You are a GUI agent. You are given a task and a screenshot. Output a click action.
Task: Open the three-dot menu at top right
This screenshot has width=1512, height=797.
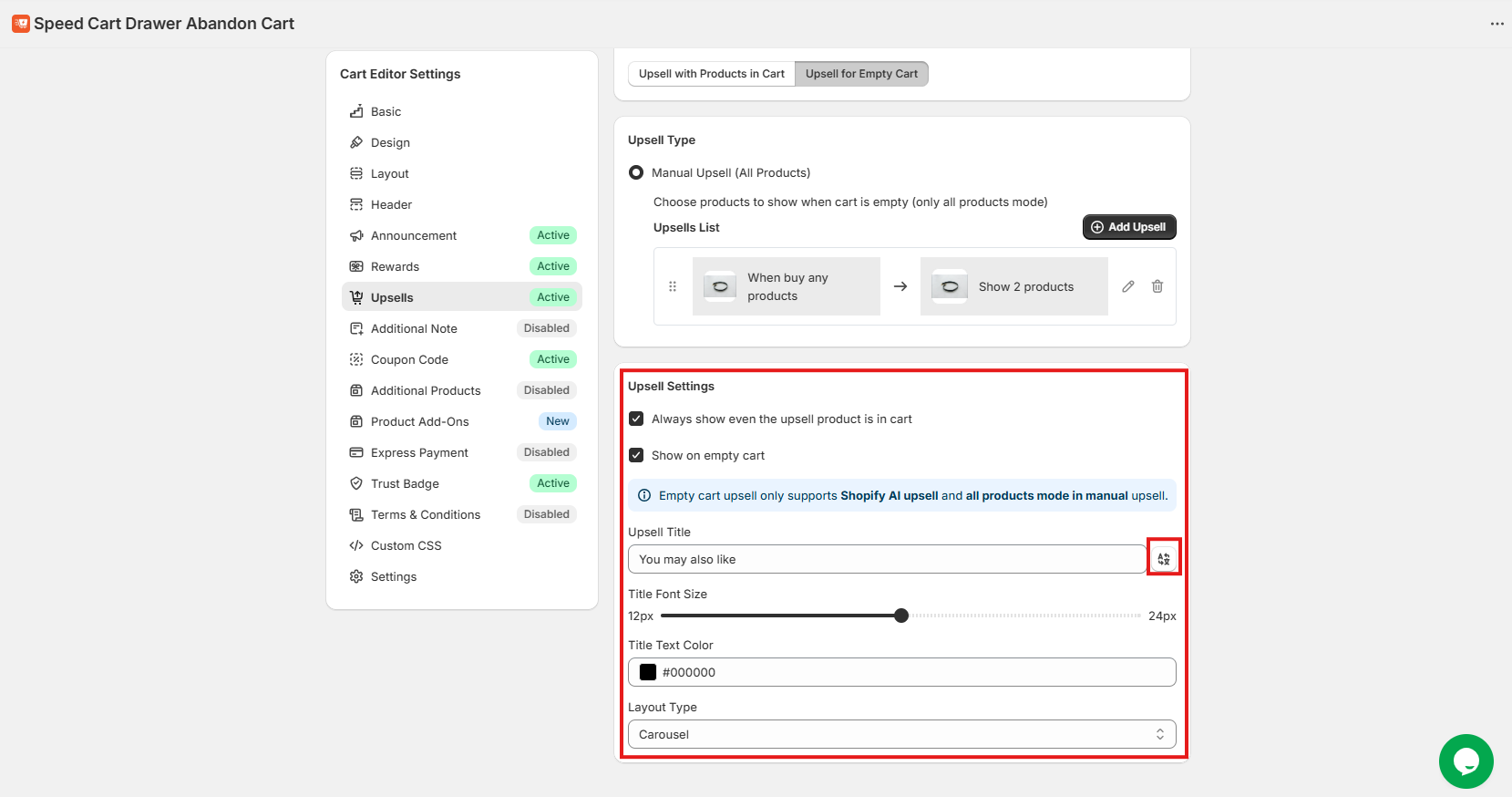point(1497,24)
